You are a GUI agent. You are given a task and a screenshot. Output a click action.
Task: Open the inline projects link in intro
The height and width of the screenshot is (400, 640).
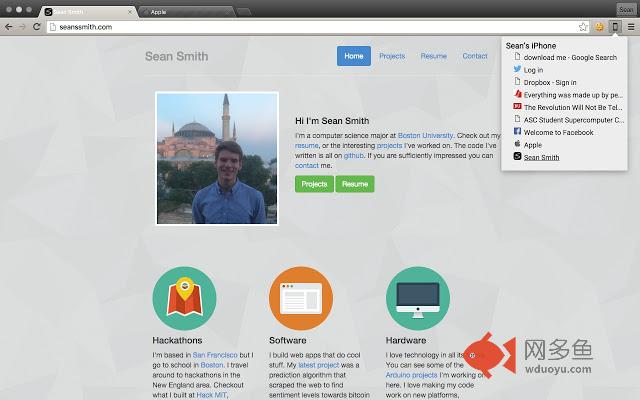pyautogui.click(x=389, y=145)
